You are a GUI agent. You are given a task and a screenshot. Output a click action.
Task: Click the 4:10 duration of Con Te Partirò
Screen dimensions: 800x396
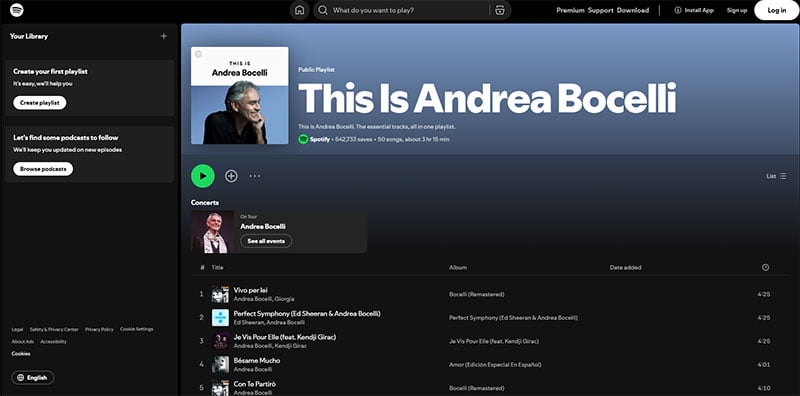click(x=764, y=388)
